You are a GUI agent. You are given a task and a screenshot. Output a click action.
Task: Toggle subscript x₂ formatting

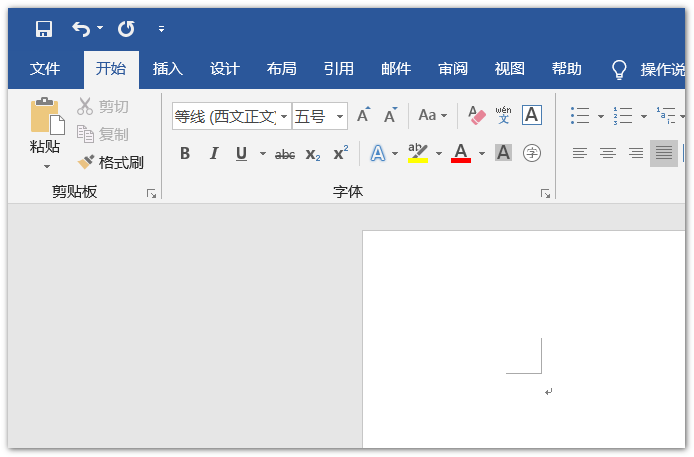(313, 154)
